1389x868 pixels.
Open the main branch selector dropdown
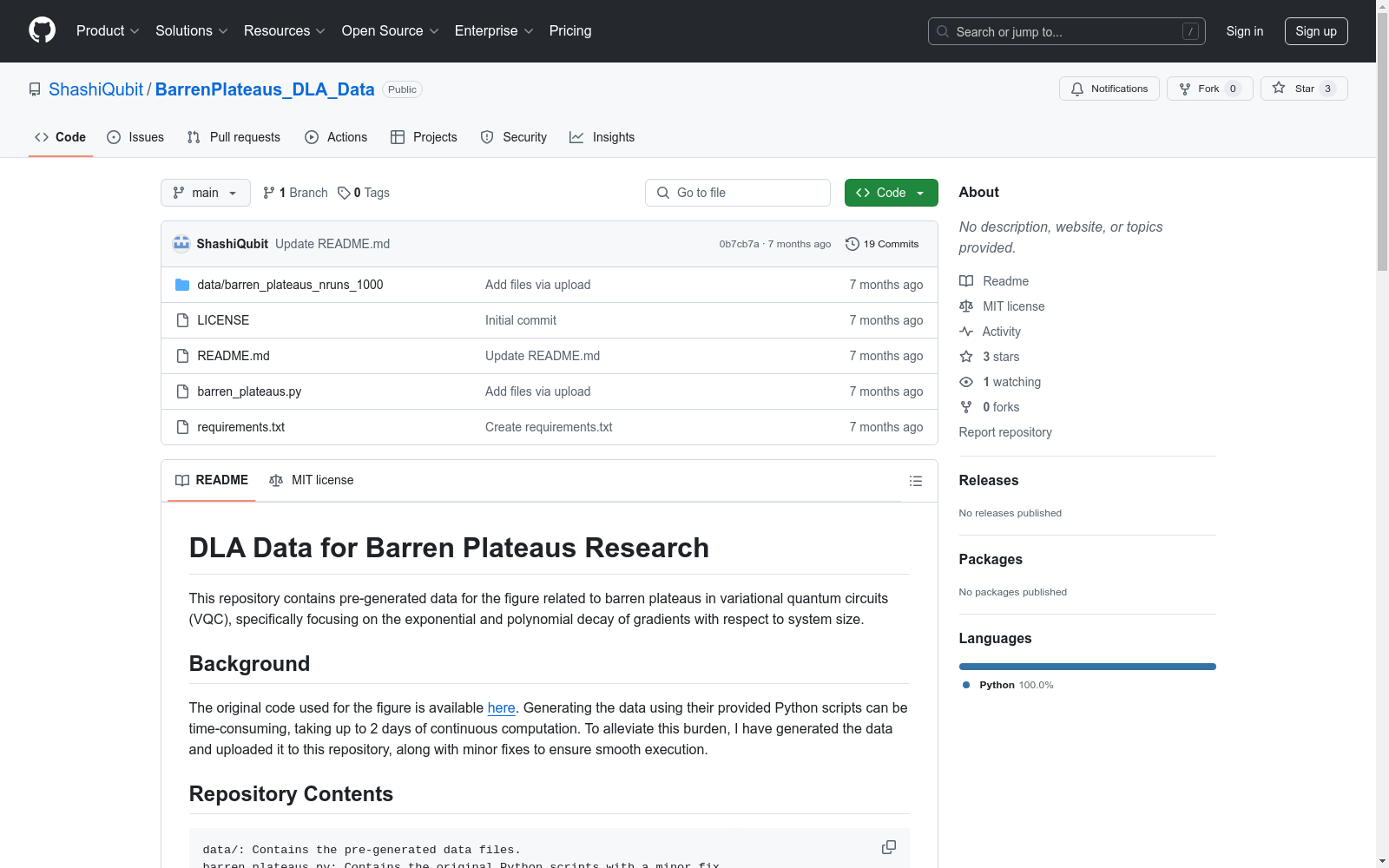[x=206, y=193]
